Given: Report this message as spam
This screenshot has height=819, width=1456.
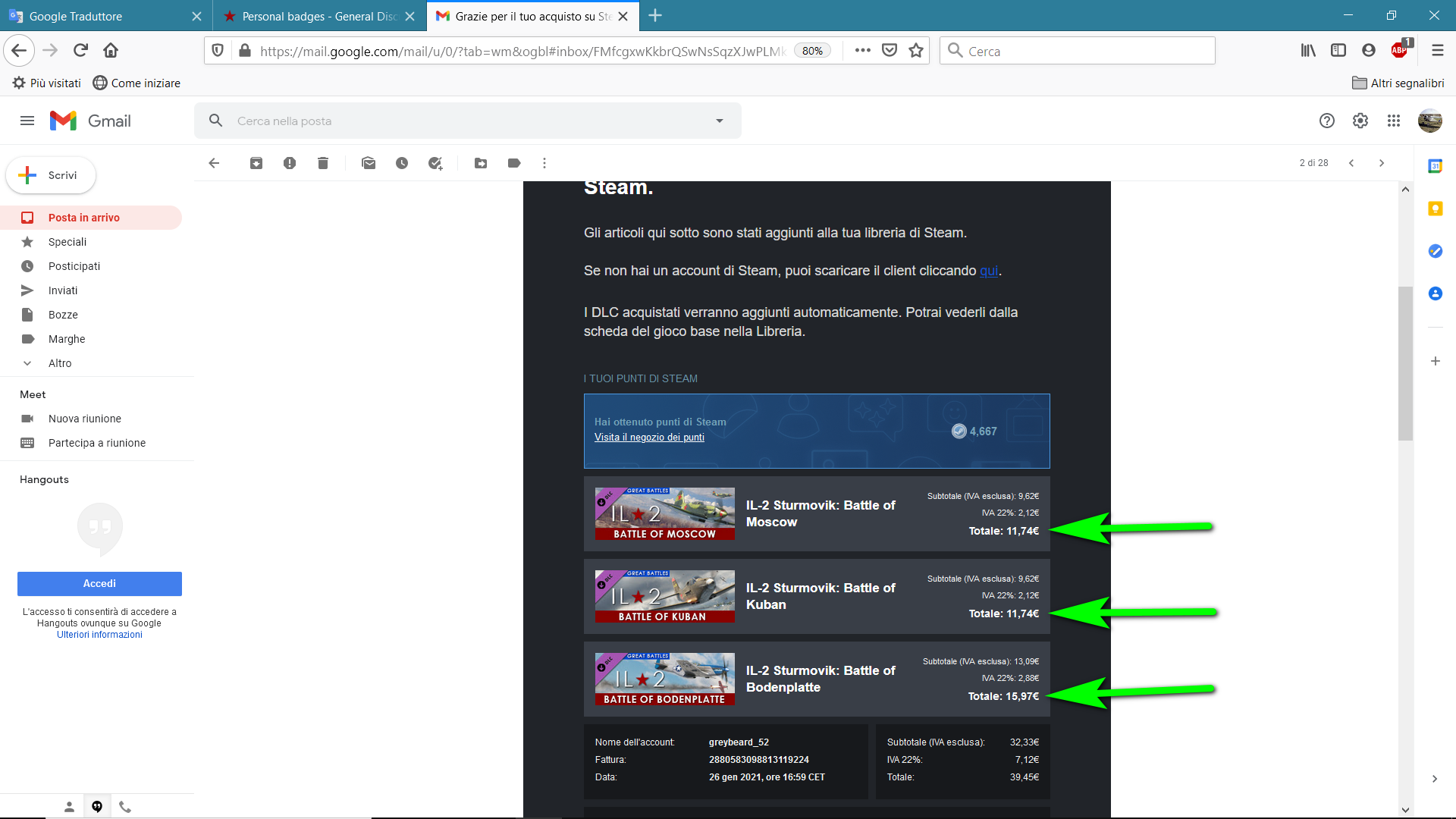Looking at the screenshot, I should pyautogui.click(x=290, y=163).
